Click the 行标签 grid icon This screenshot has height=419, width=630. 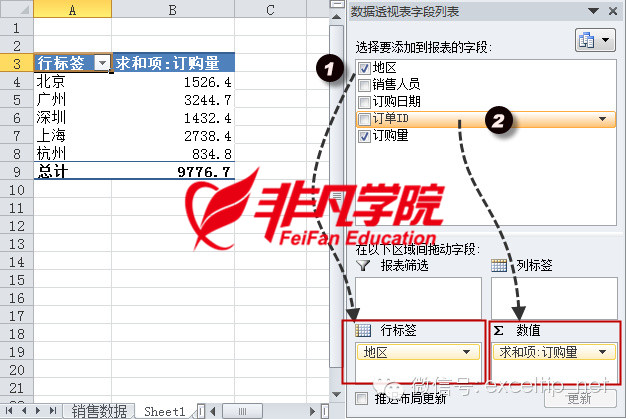363,330
